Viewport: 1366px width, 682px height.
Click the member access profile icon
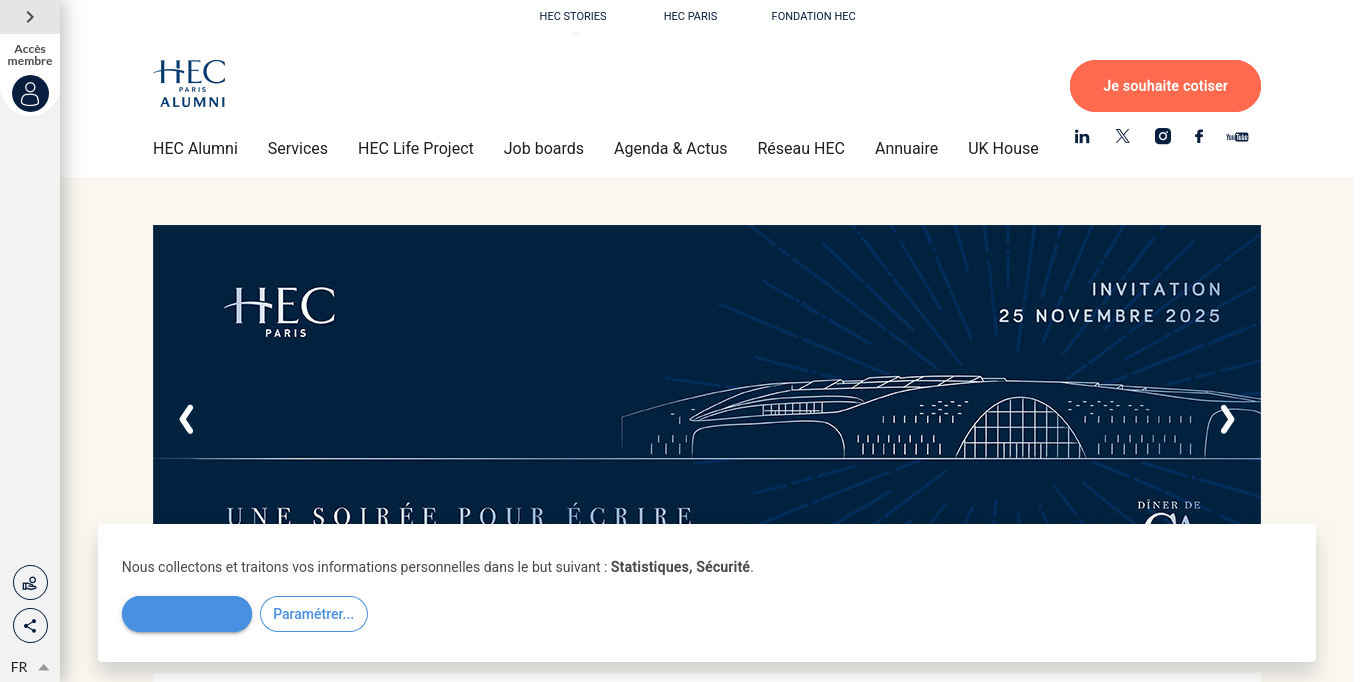30,94
